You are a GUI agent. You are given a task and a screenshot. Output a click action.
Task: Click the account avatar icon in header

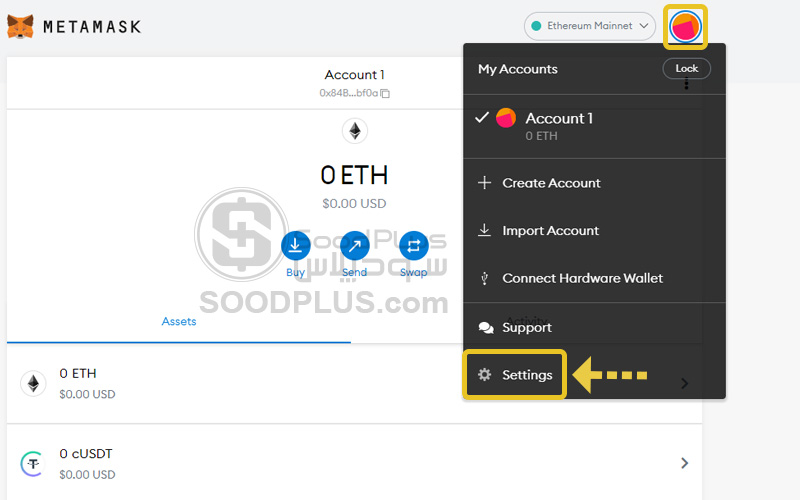685,27
